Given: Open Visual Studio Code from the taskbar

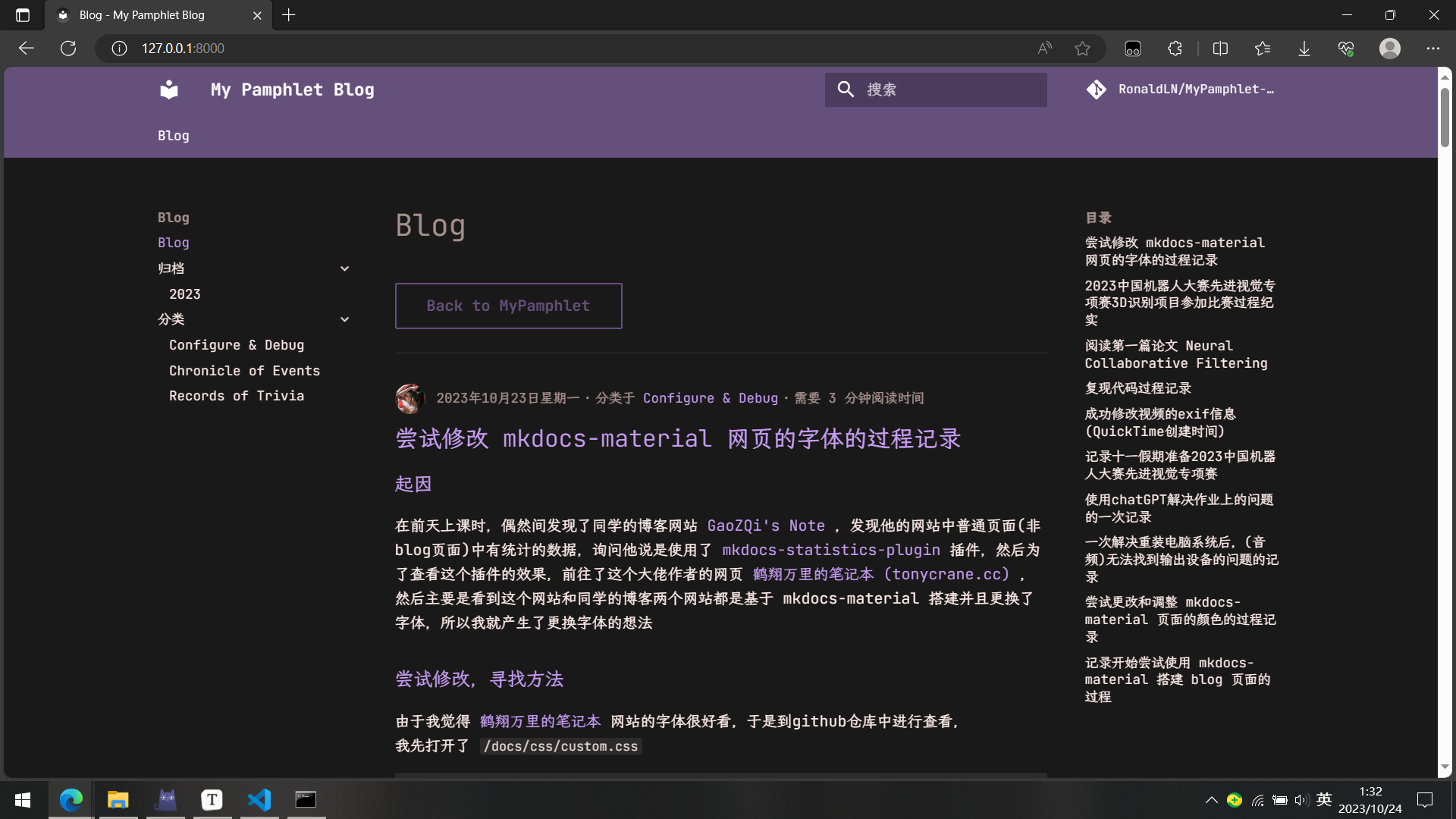Looking at the screenshot, I should click(x=259, y=799).
